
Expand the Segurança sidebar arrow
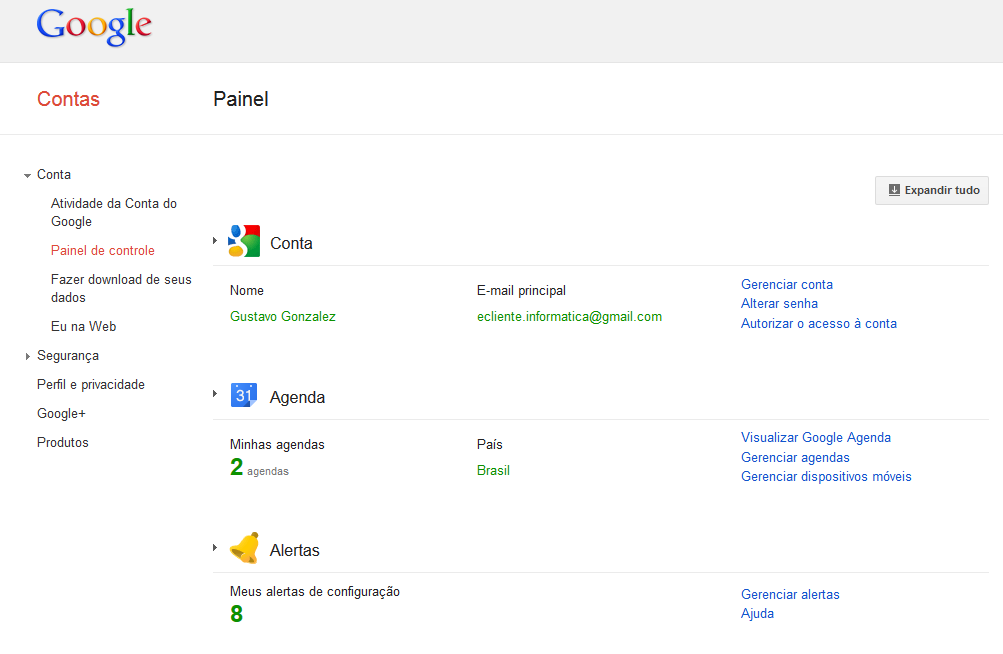point(28,356)
